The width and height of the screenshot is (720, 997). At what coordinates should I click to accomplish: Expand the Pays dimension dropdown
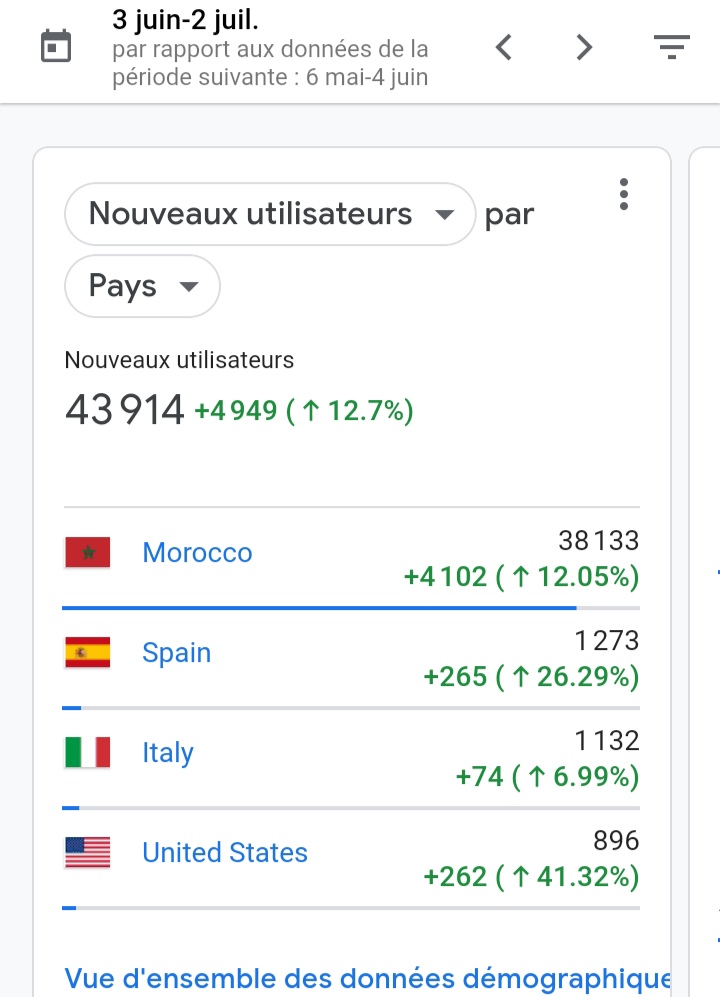pyautogui.click(x=142, y=286)
